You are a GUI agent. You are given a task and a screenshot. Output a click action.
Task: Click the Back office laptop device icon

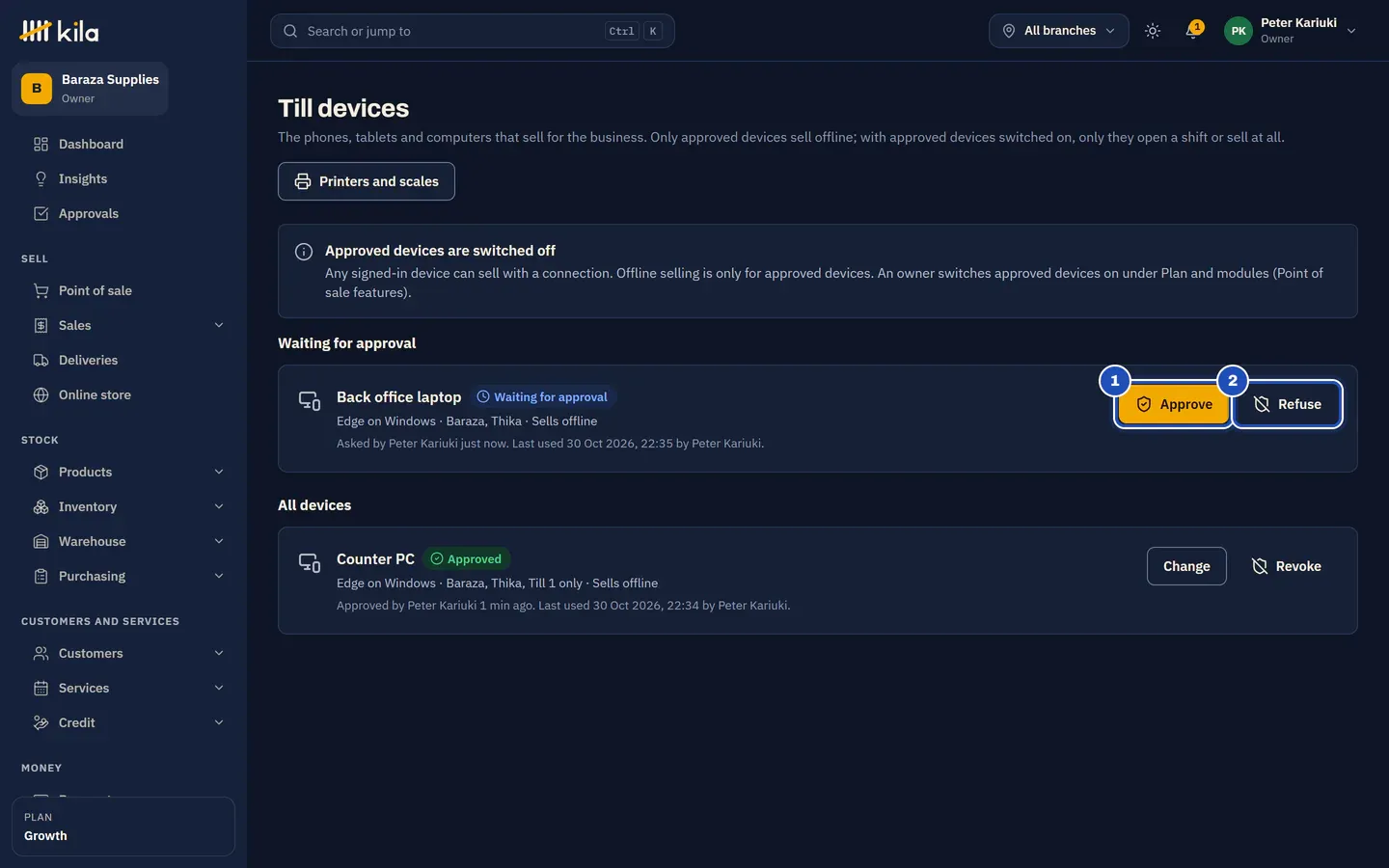coord(310,401)
